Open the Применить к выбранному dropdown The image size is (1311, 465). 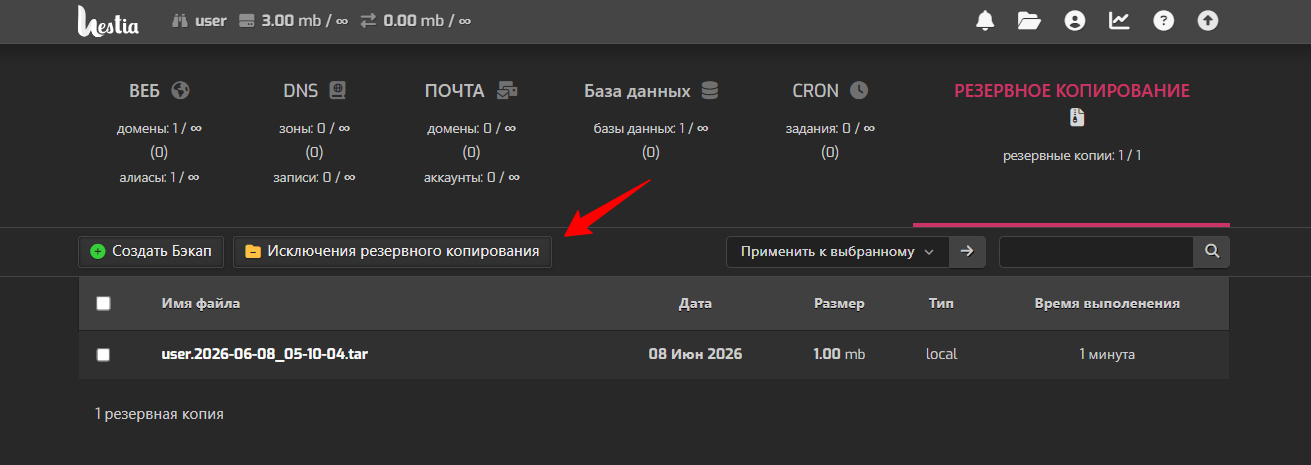tap(837, 252)
